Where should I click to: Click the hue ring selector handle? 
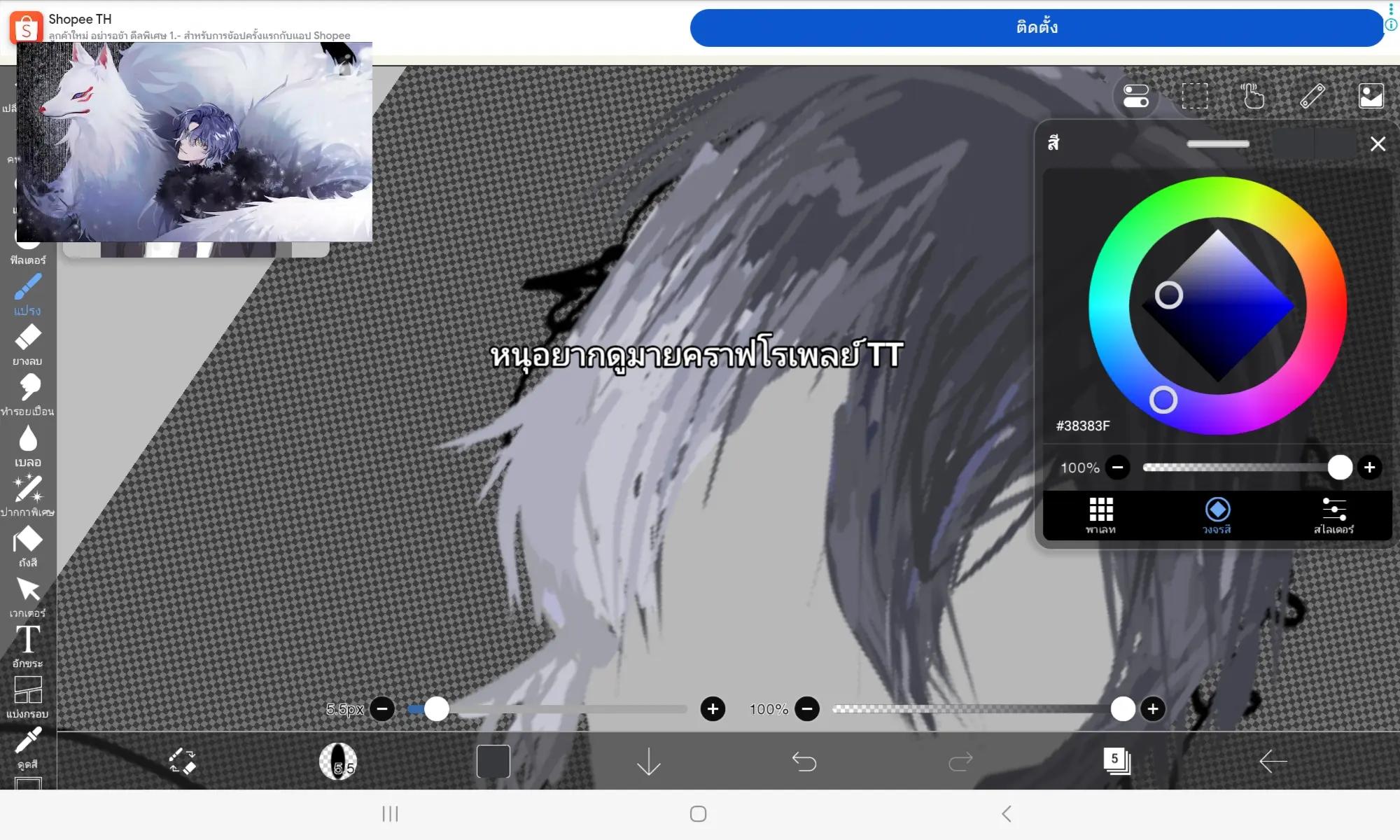pyautogui.click(x=1163, y=400)
